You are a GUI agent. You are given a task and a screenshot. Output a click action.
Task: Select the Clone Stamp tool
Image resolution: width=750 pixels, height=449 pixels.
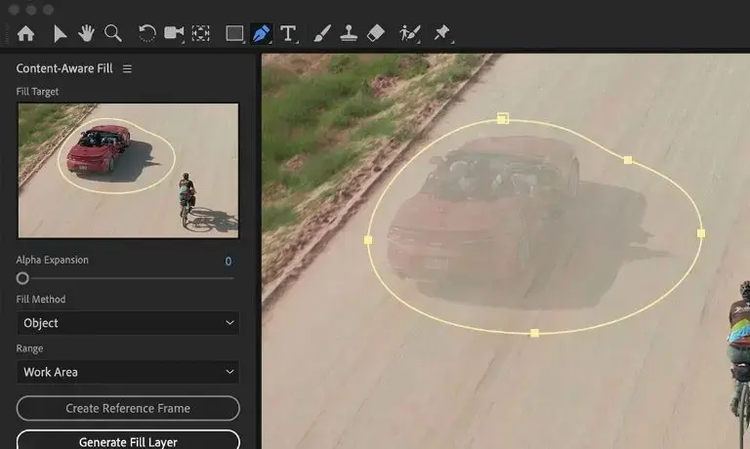349,33
